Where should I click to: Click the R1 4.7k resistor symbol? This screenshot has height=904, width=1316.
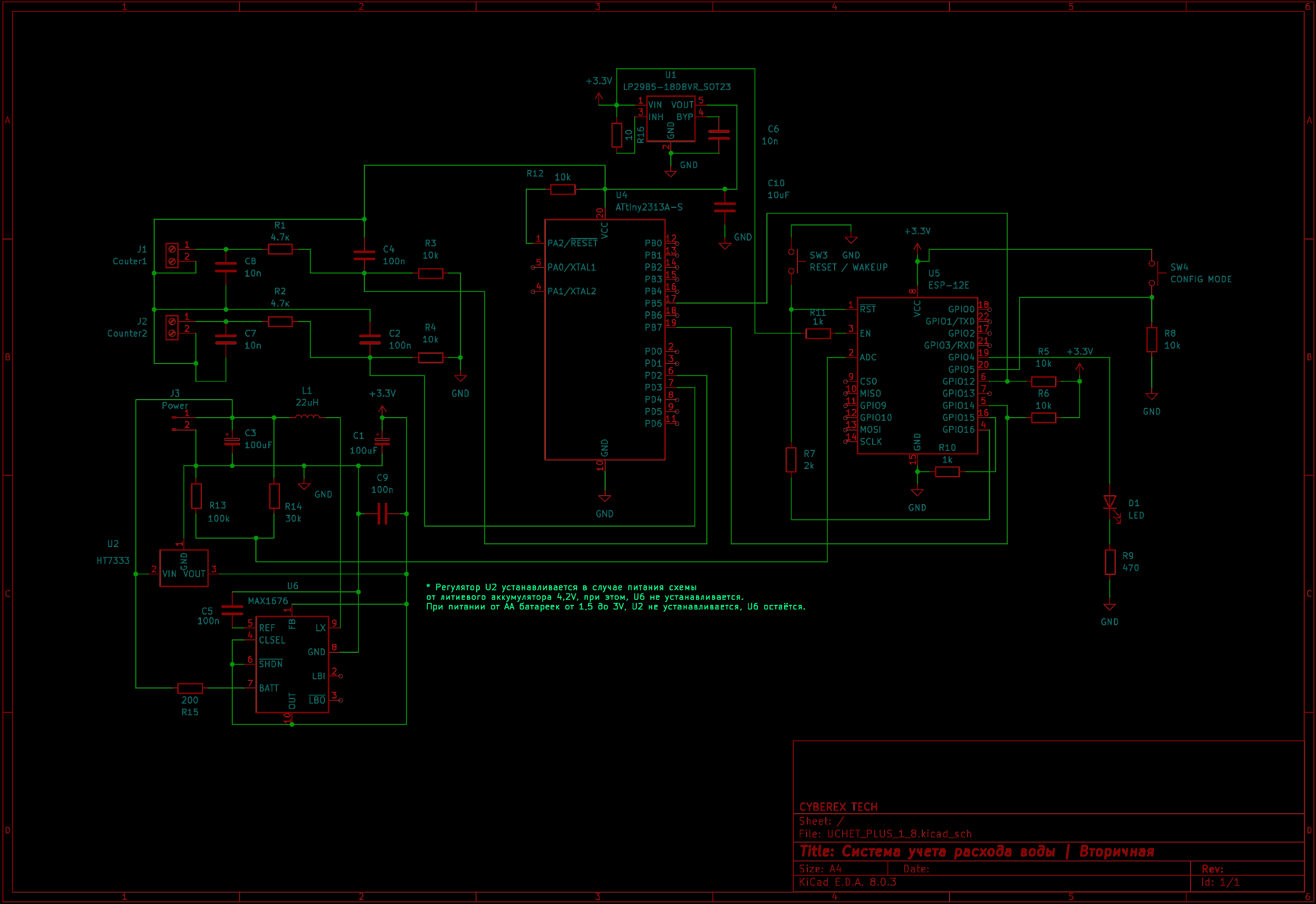(x=280, y=249)
